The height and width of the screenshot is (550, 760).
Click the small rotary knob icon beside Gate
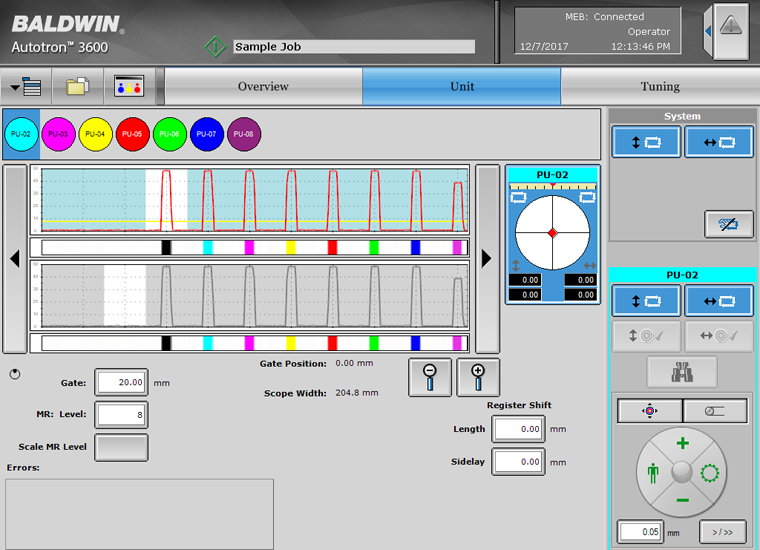tap(15, 374)
